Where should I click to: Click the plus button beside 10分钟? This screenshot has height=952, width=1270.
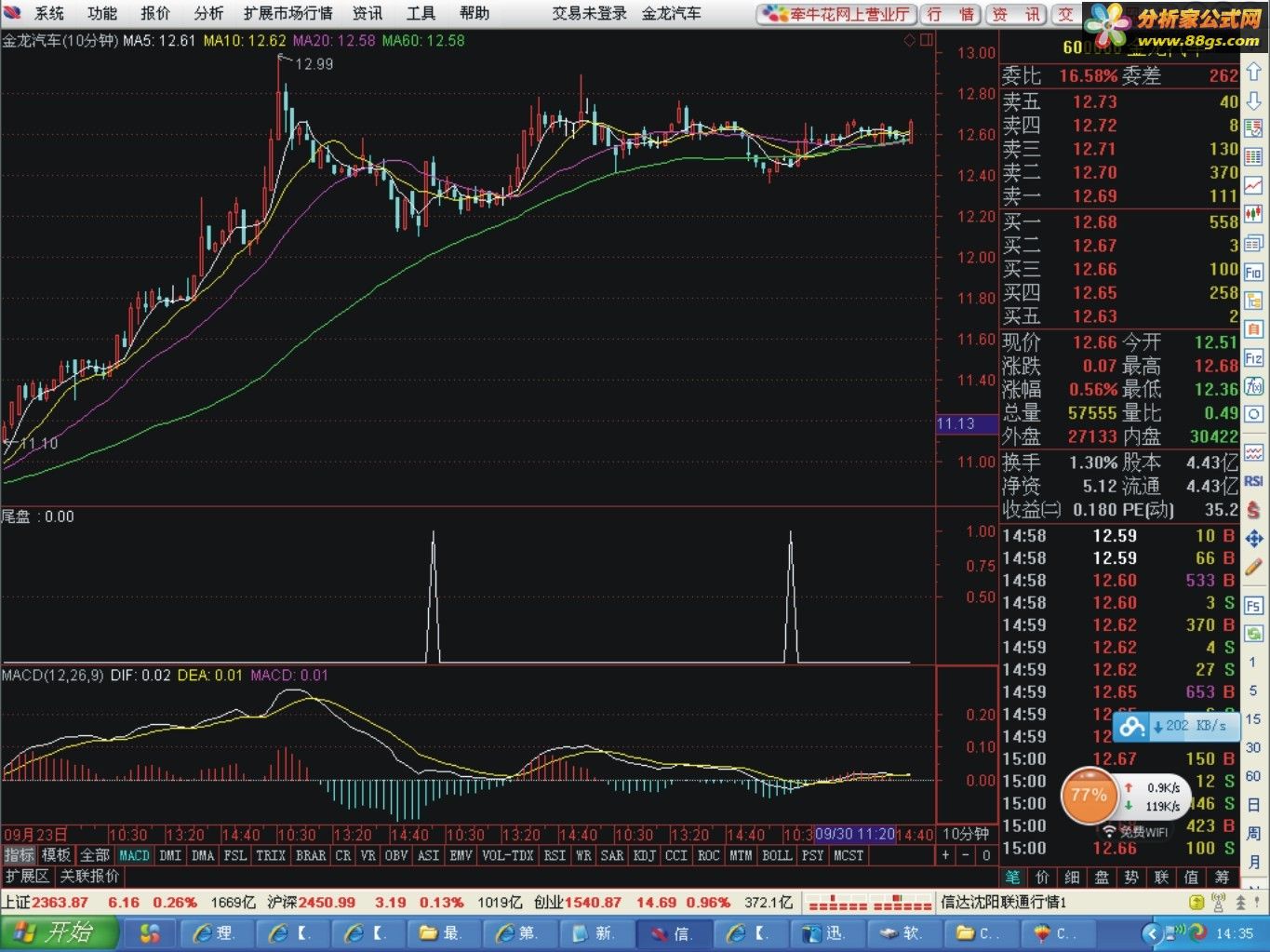tap(946, 855)
